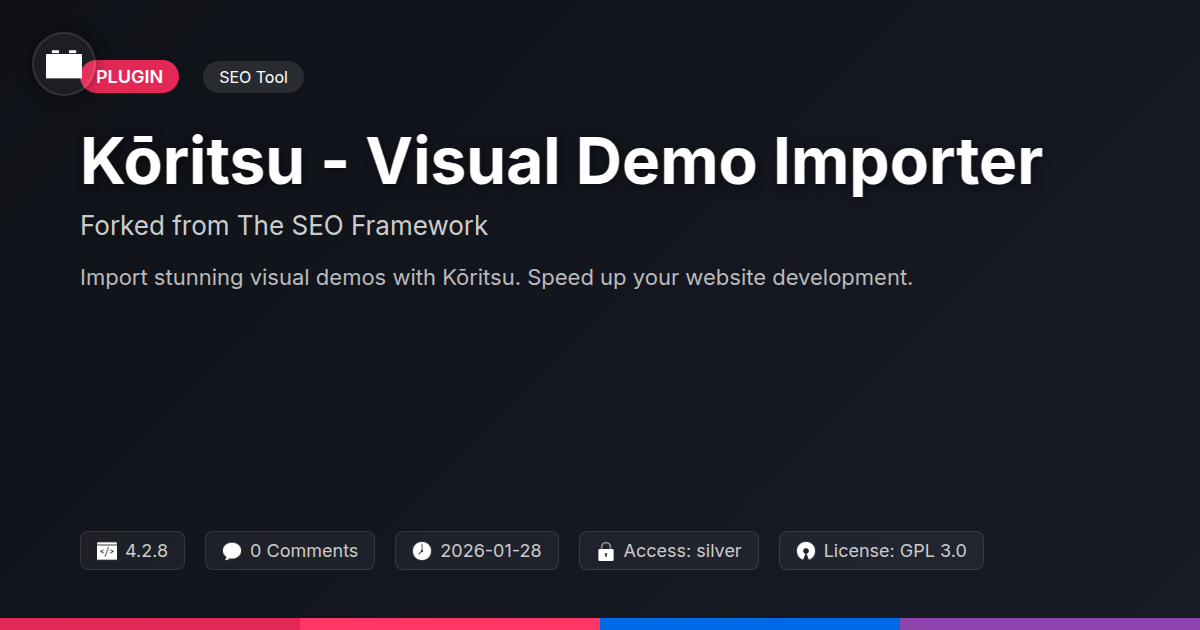Click the 4.2.8 version text
This screenshot has width=1200, height=630.
(147, 551)
